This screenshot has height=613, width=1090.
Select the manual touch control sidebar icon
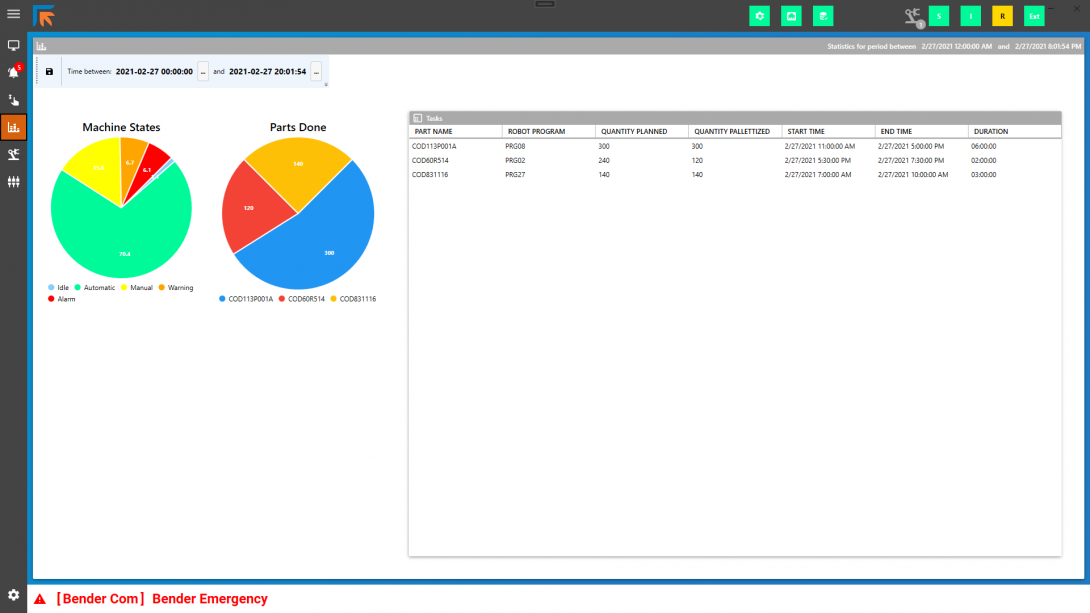tap(14, 100)
